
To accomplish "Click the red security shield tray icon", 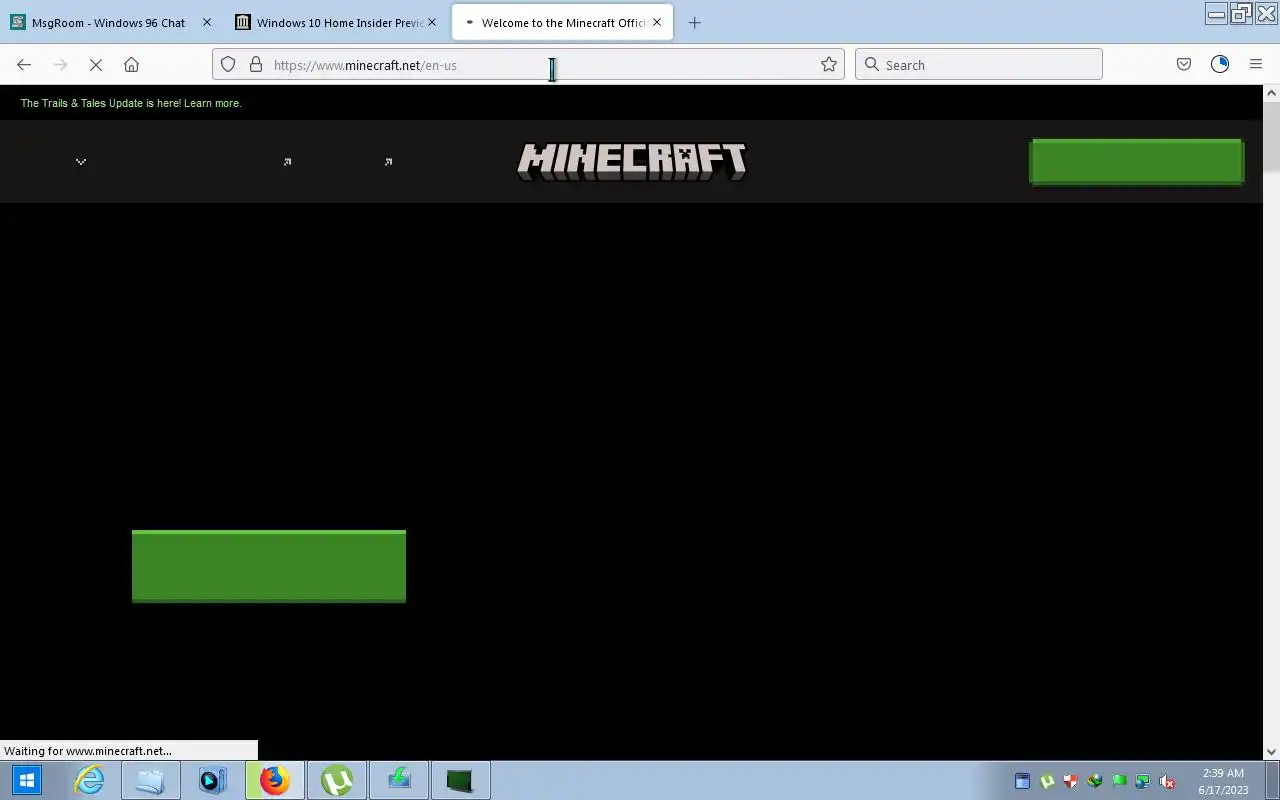I will click(1070, 781).
